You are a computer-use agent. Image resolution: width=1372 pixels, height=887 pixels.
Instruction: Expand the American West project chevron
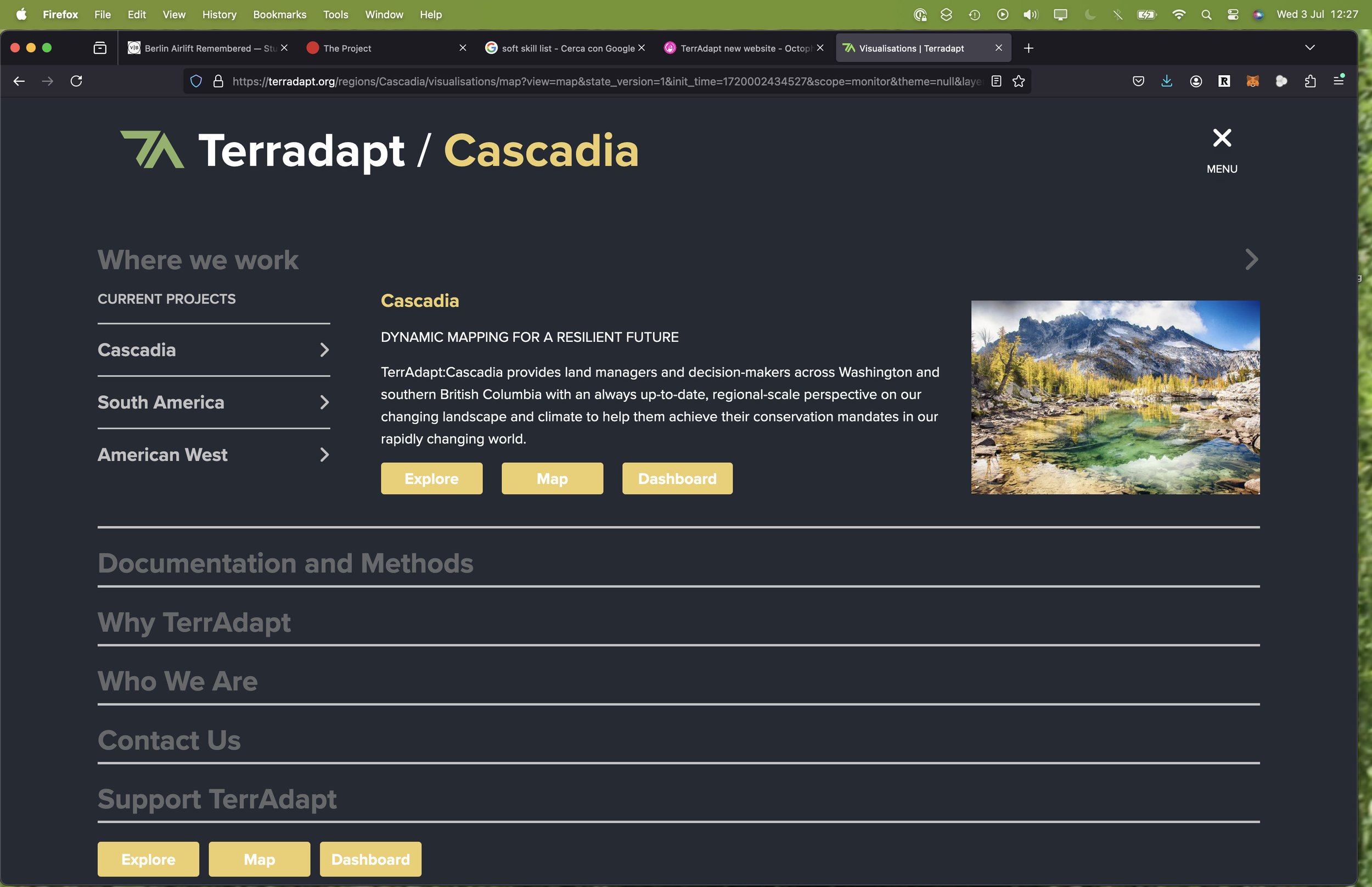coord(324,455)
